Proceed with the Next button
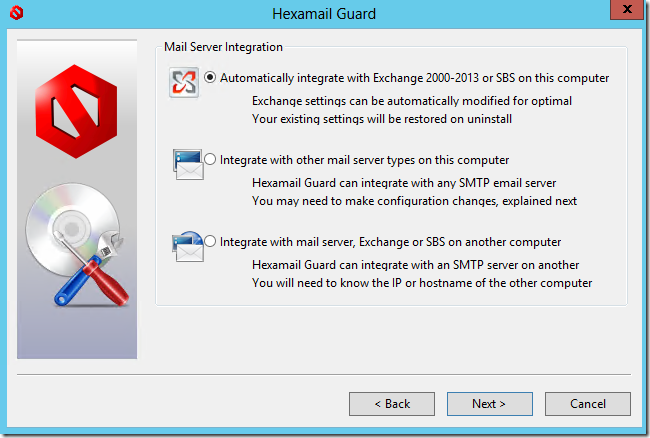Screen dimensions: 650x438 (x=490, y=404)
